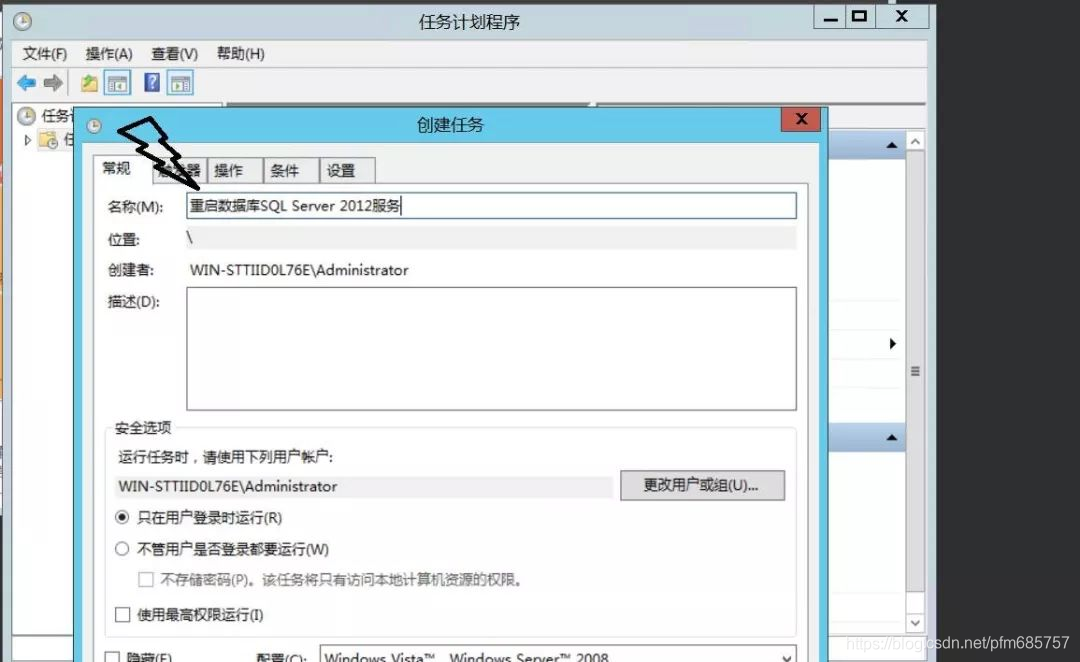Screen dimensions: 1080x662
Task: Select the Task Scheduler root node clock icon
Action: 26,116
